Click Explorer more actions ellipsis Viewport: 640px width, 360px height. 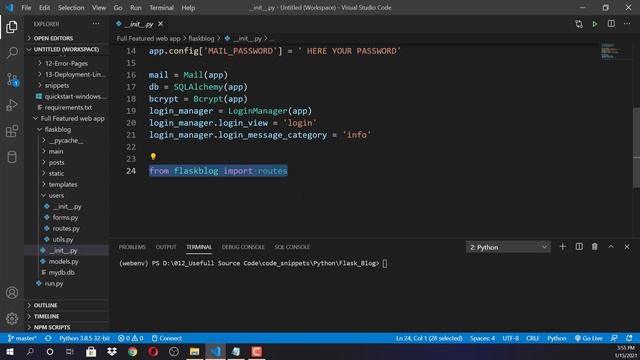tap(96, 24)
